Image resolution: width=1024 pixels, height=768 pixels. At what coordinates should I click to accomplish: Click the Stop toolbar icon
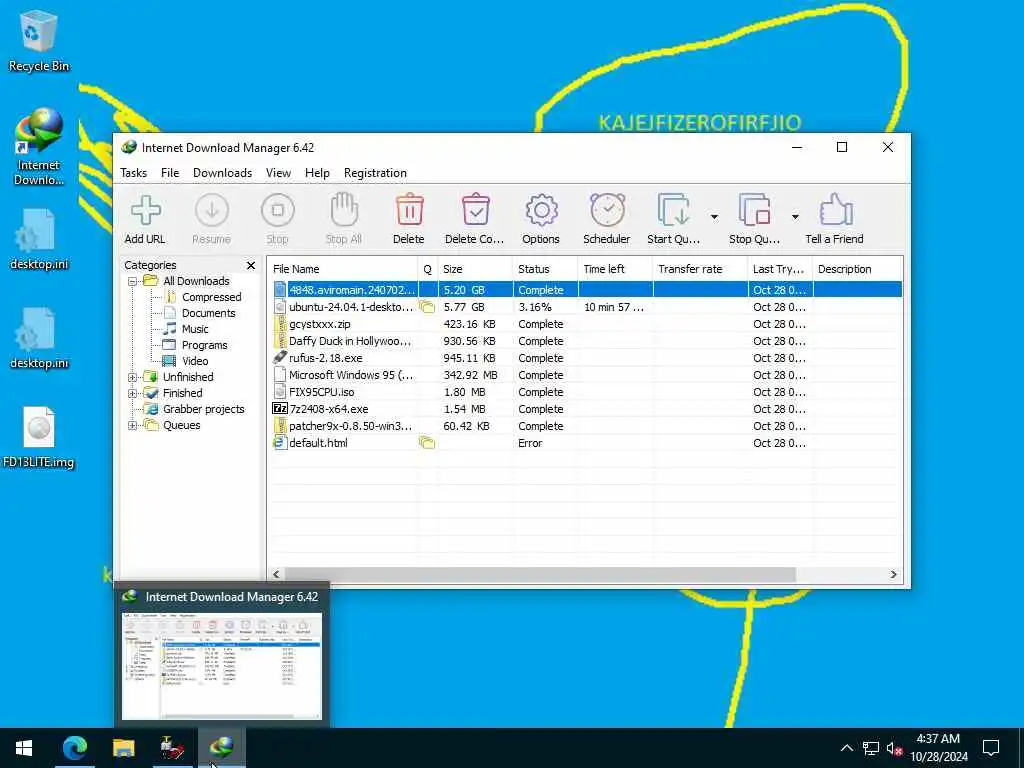pos(278,210)
